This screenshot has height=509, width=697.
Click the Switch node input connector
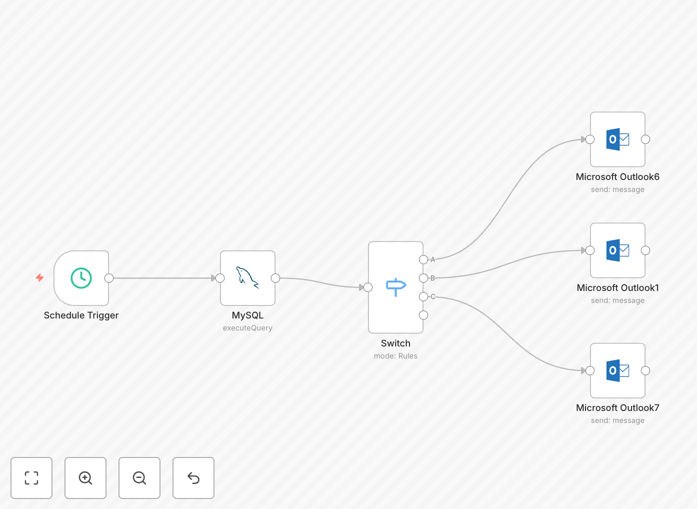coord(368,288)
